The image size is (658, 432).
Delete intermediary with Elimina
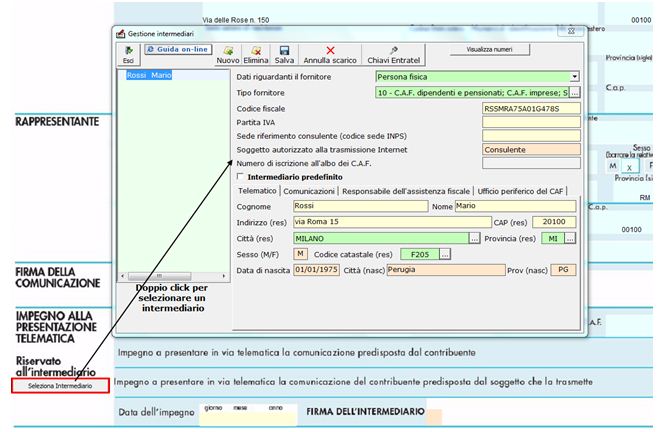256,55
